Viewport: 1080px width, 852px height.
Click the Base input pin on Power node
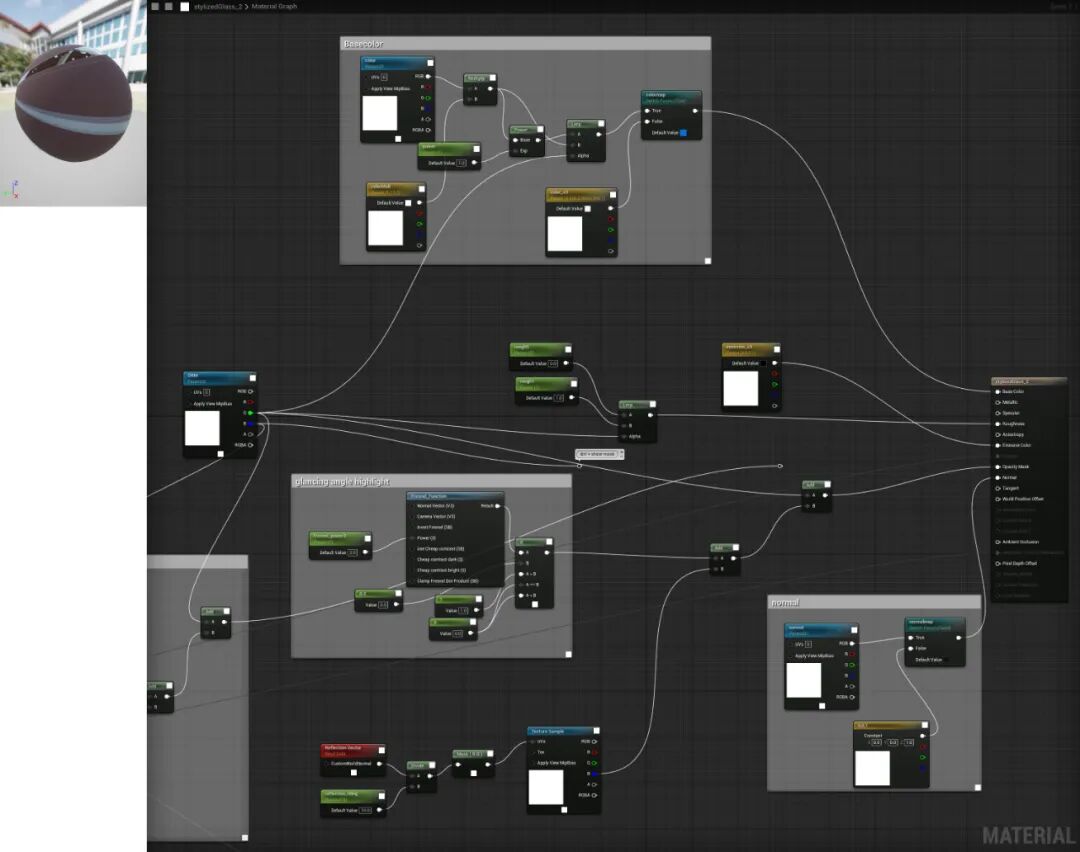[x=515, y=140]
